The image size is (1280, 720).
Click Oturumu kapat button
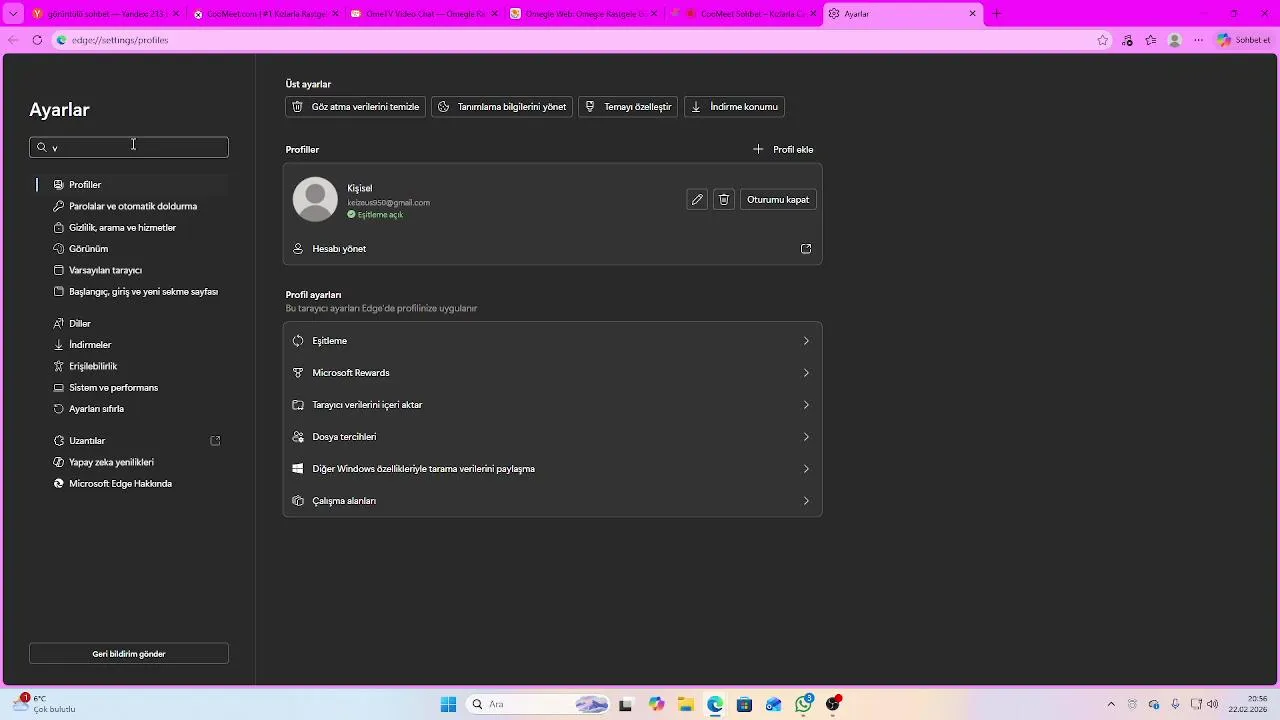pos(778,200)
